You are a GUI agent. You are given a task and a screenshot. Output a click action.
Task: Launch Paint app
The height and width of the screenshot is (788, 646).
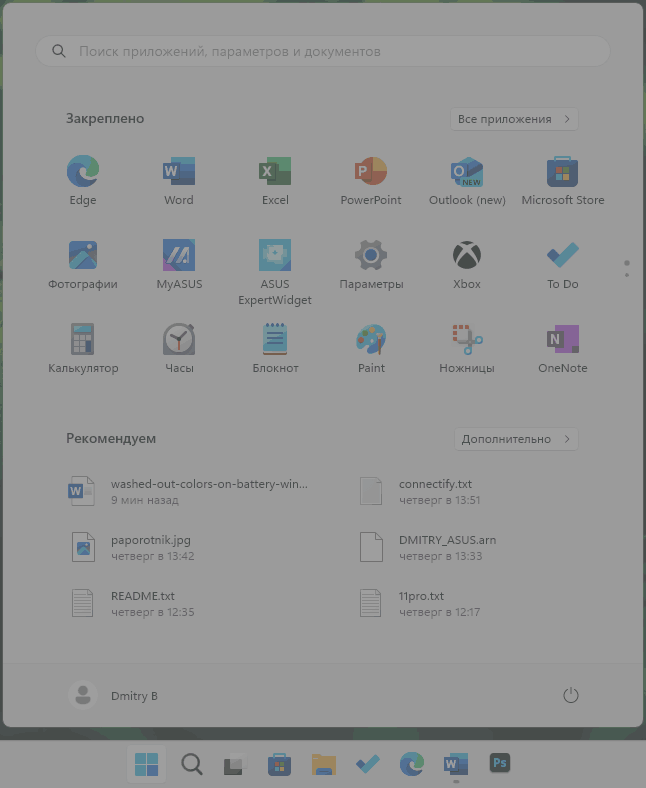(371, 348)
